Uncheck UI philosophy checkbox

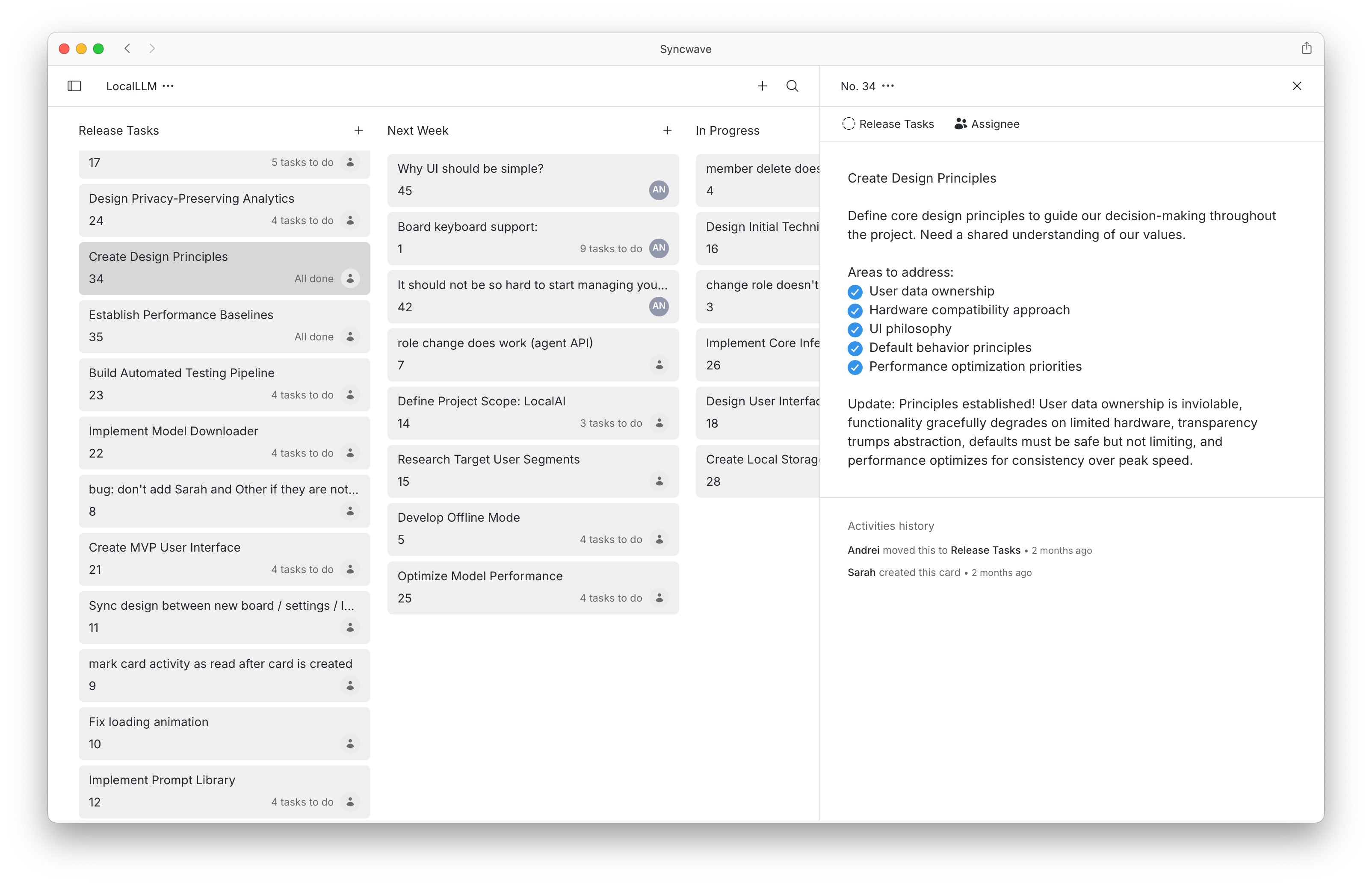855,330
